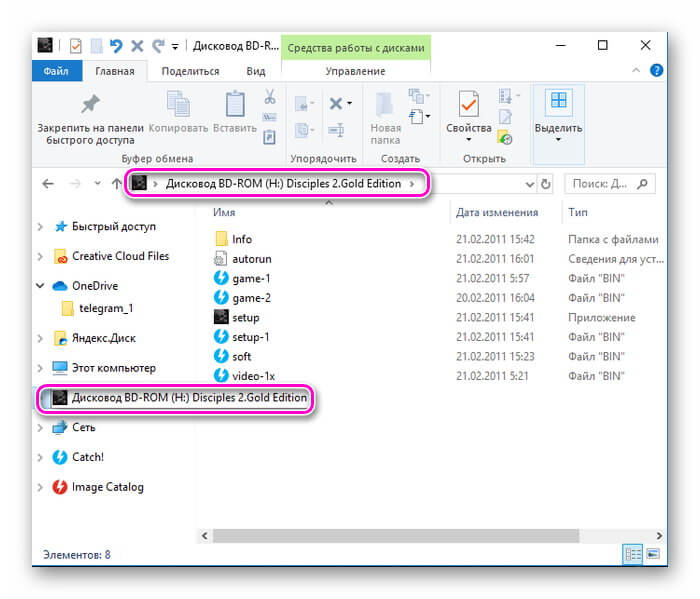This screenshot has height=599, width=700.
Task: Click the Cut scissors icon
Action: pos(270,96)
